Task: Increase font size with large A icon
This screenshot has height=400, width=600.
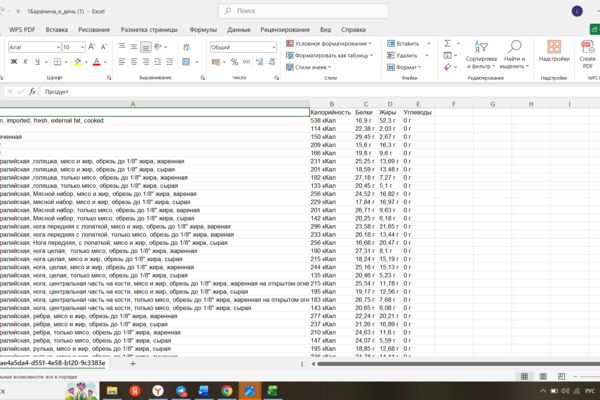Action: 91,47
